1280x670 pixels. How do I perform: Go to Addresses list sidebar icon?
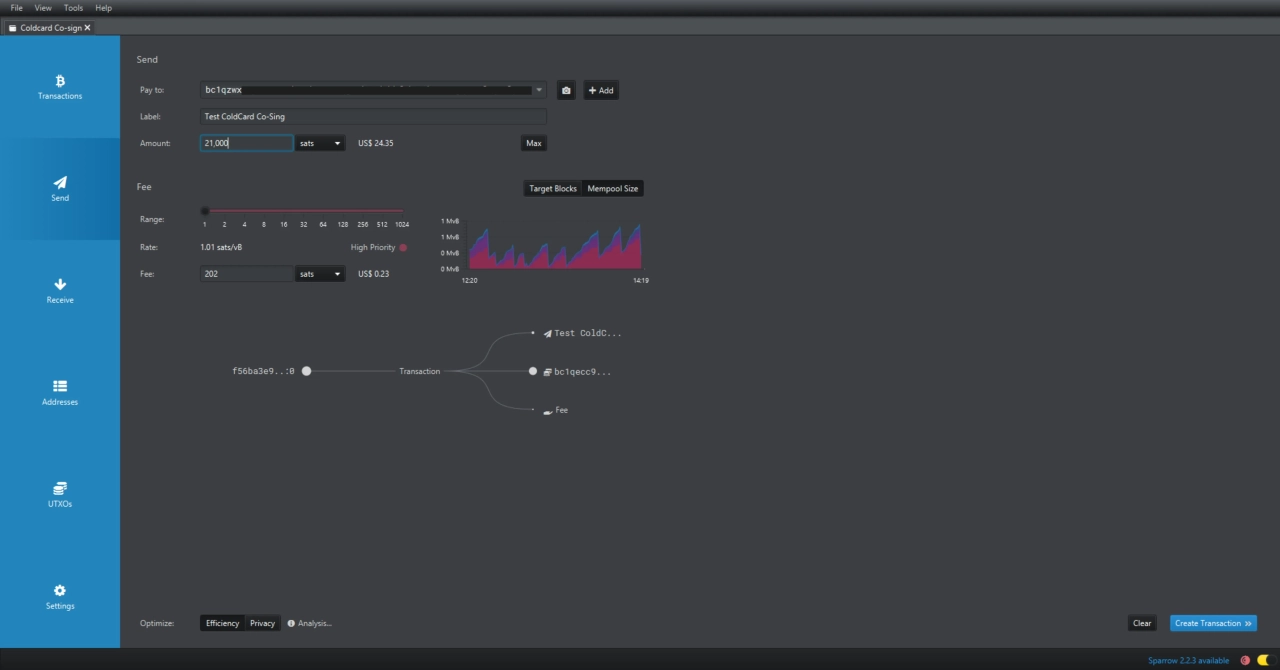[60, 386]
